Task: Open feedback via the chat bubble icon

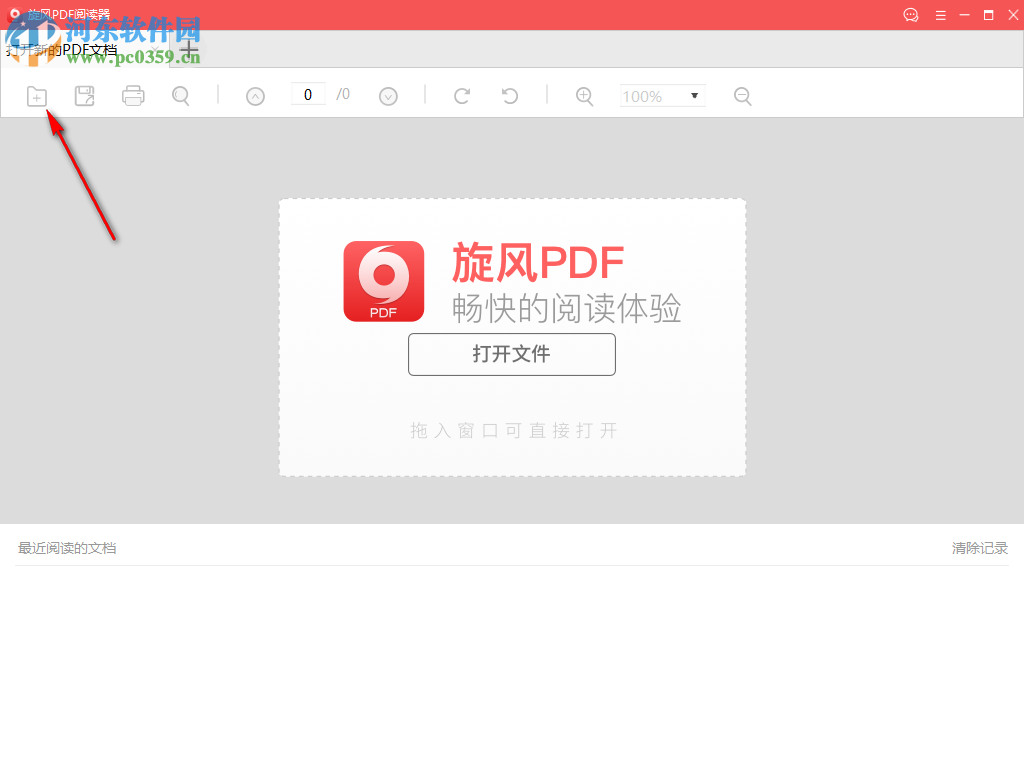Action: pos(910,15)
